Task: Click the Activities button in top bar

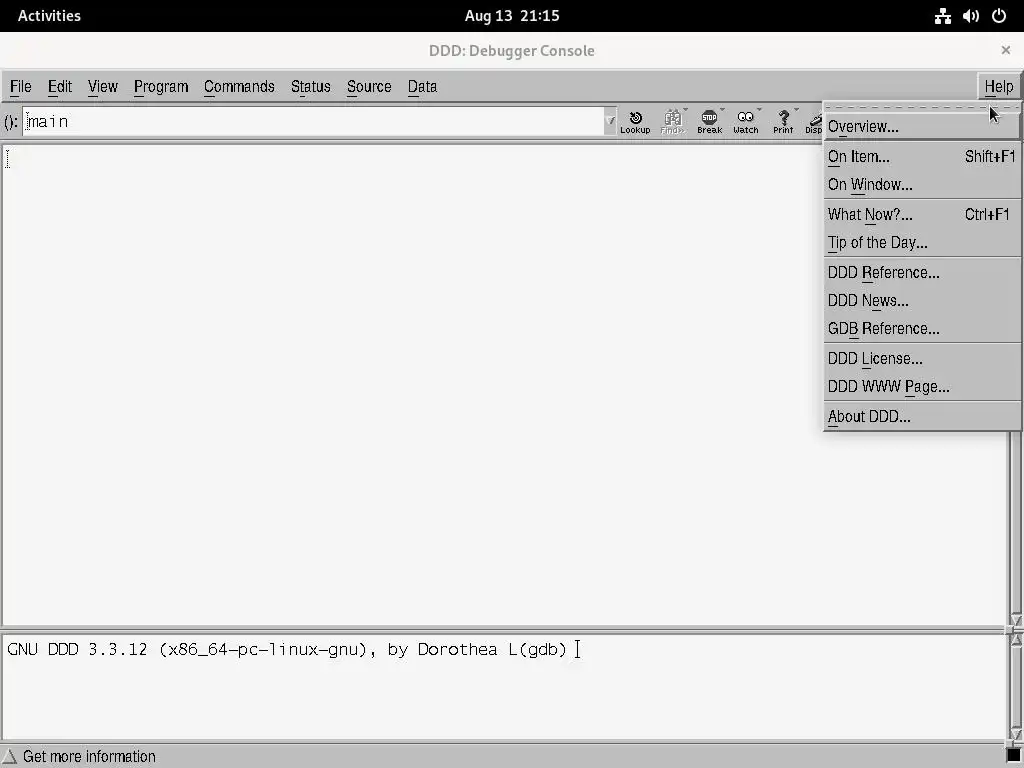Action: (49, 16)
